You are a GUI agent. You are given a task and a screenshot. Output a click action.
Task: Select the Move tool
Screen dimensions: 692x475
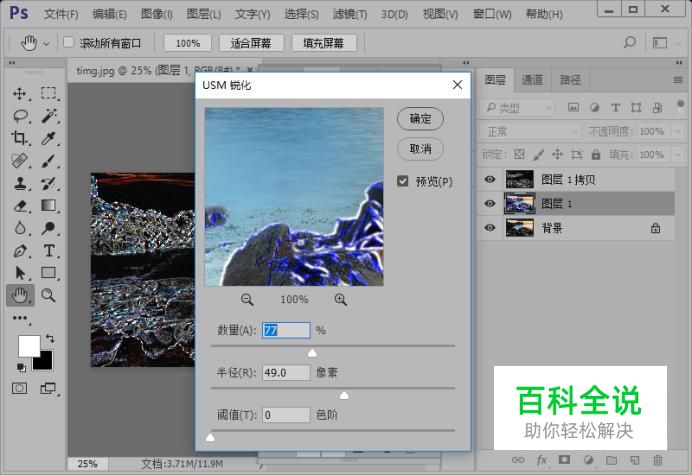coord(19,94)
